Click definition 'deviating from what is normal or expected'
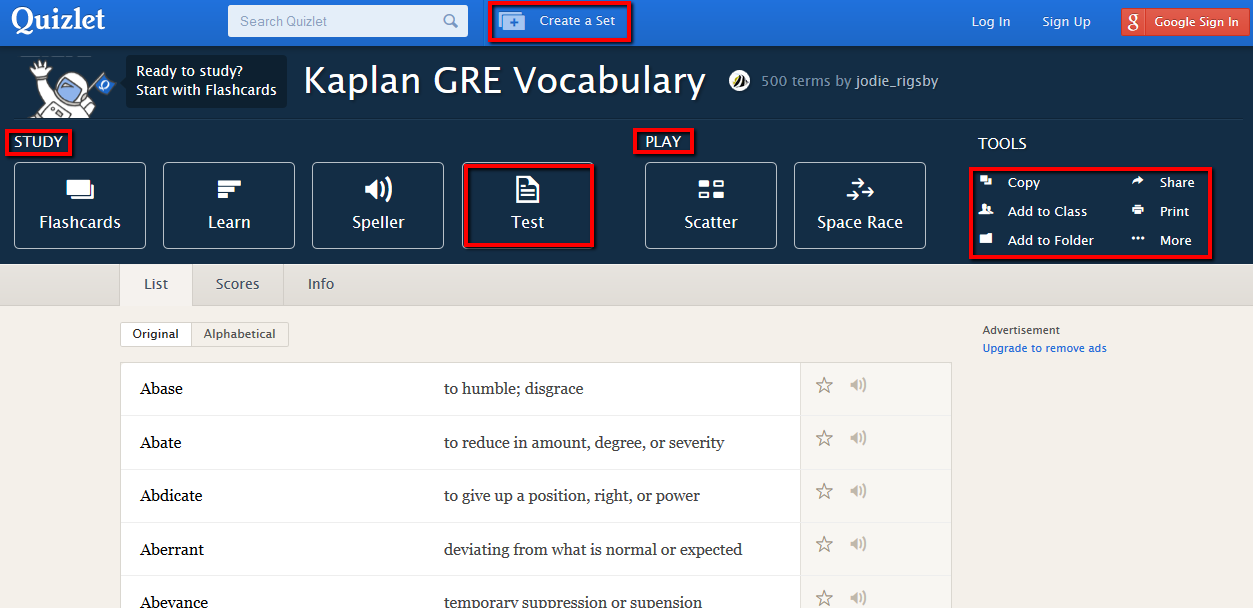Viewport: 1253px width, 608px height. [x=593, y=550]
